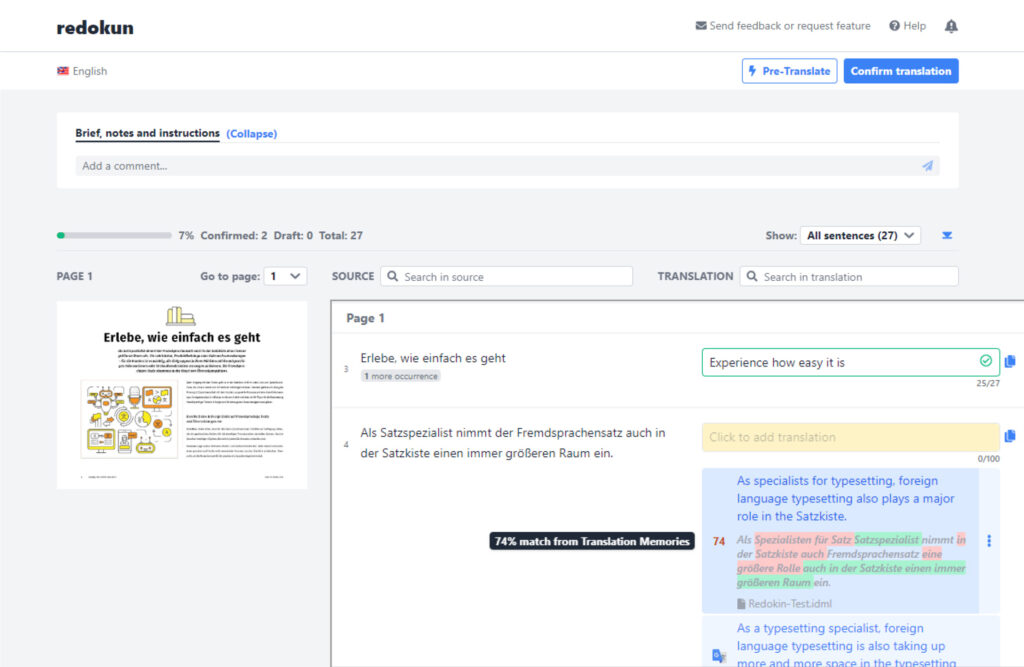Click the envelope Send feedback icon
Viewport: 1024px width, 667px height.
tap(701, 26)
